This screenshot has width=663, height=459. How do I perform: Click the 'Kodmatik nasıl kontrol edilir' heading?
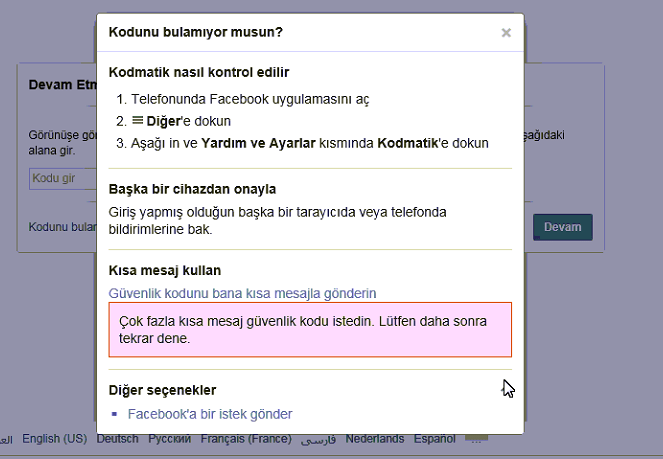point(199,72)
